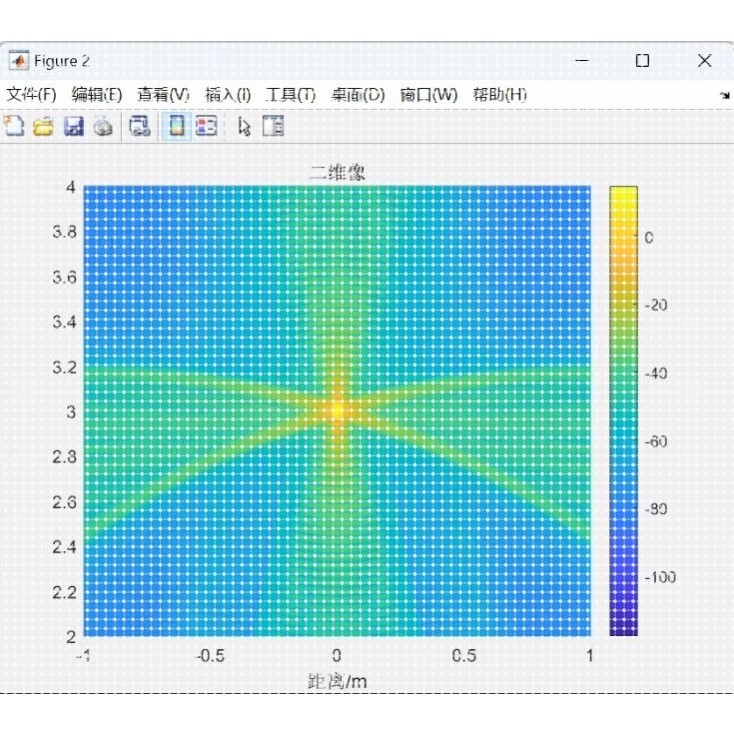Screen dimensions: 734x734
Task: Click the Save Figure floppy icon
Action: [x=73, y=126]
